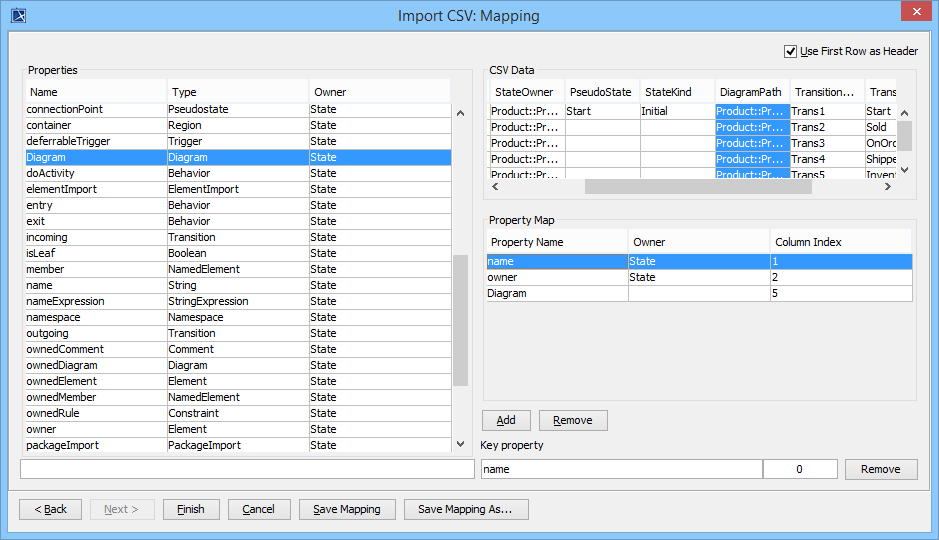
Task: Toggle Use First Row as Header checkbox
Action: pyautogui.click(x=791, y=51)
